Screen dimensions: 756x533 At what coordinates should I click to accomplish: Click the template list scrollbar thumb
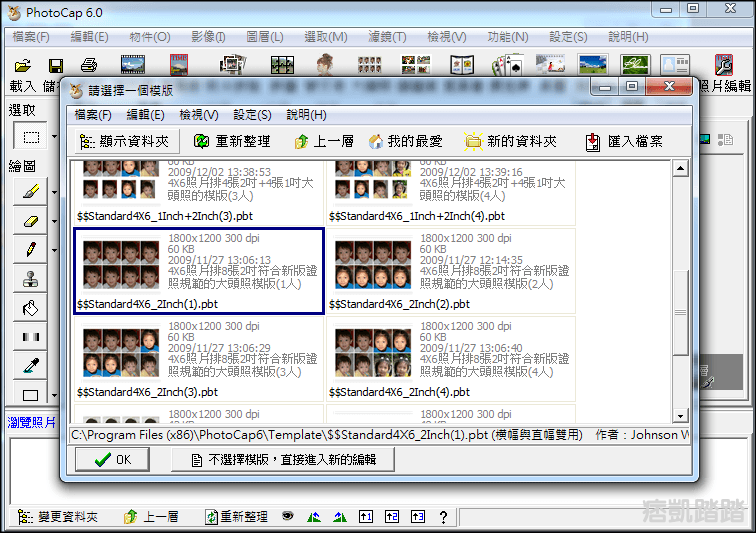coord(680,313)
